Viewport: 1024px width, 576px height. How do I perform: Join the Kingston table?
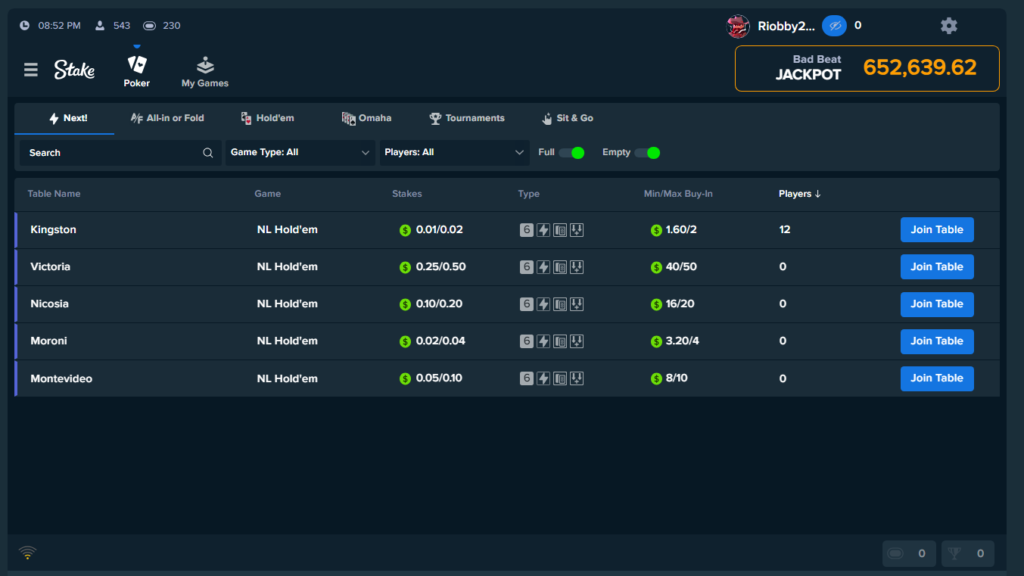tap(936, 230)
